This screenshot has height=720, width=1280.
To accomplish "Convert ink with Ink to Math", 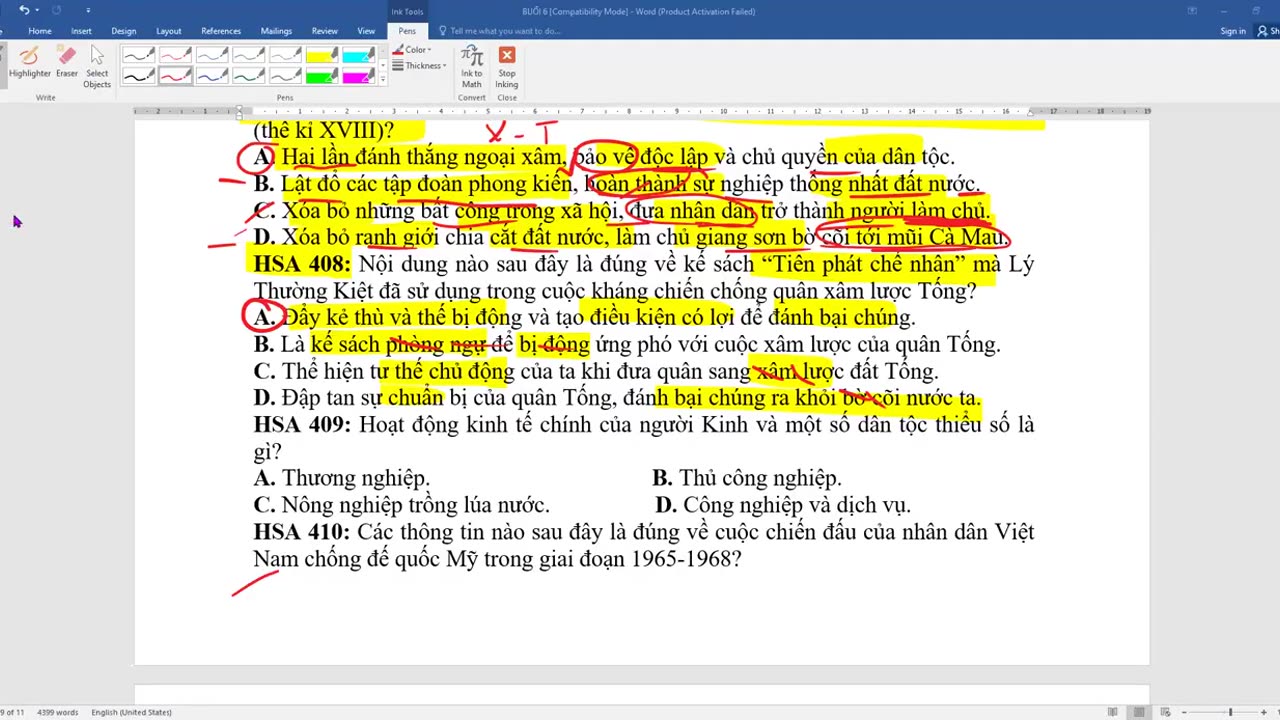I will coord(472,67).
